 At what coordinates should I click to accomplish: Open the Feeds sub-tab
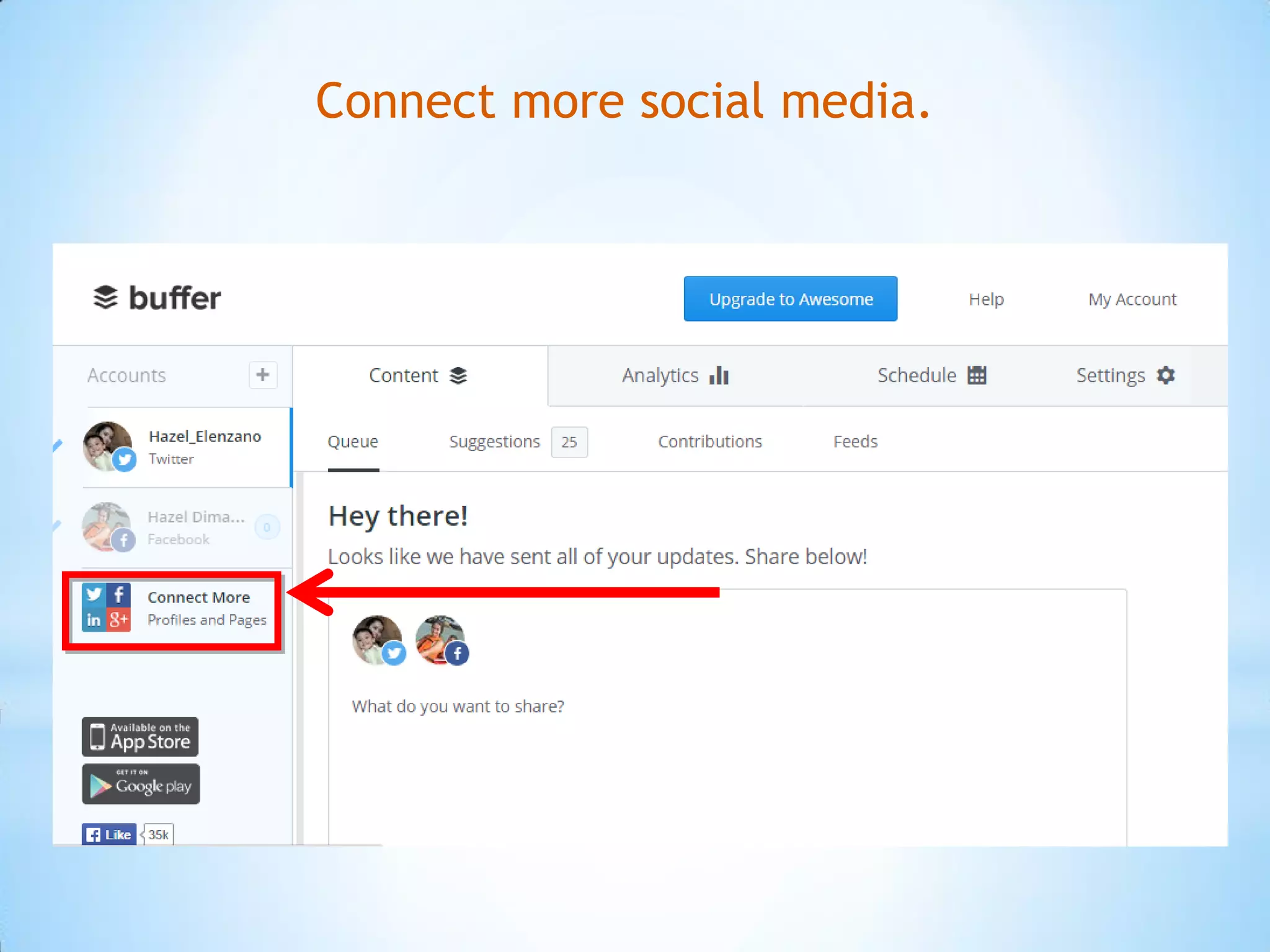855,442
